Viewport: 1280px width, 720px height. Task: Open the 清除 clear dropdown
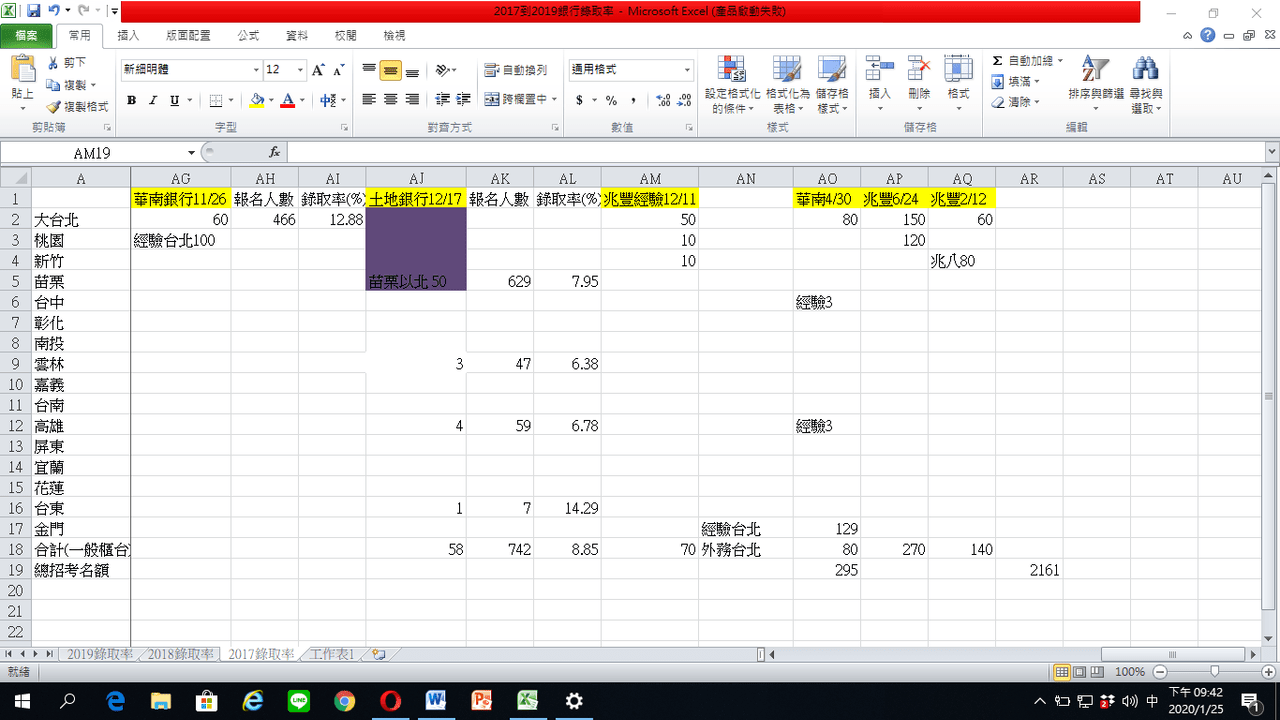pyautogui.click(x=1016, y=102)
